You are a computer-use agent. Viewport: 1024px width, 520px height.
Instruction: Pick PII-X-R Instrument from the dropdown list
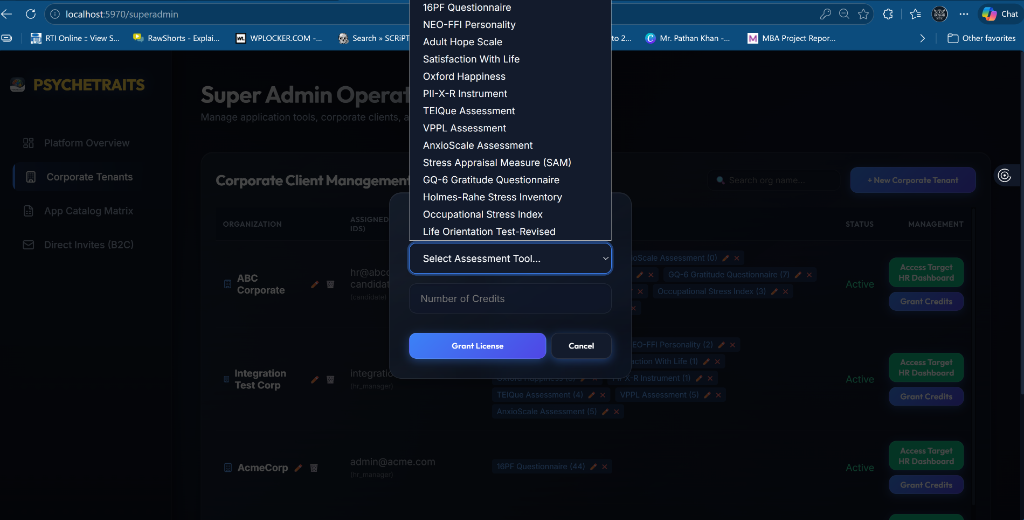pyautogui.click(x=510, y=93)
